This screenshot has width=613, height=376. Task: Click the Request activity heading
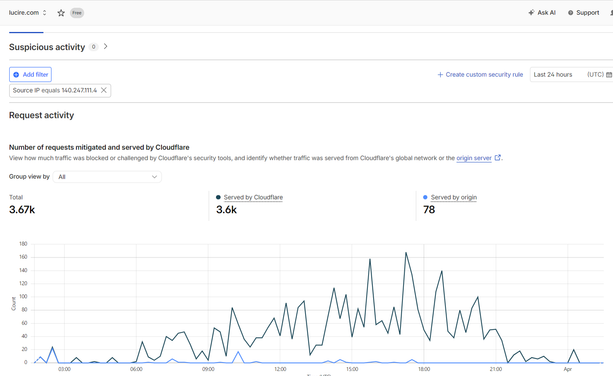(41, 115)
